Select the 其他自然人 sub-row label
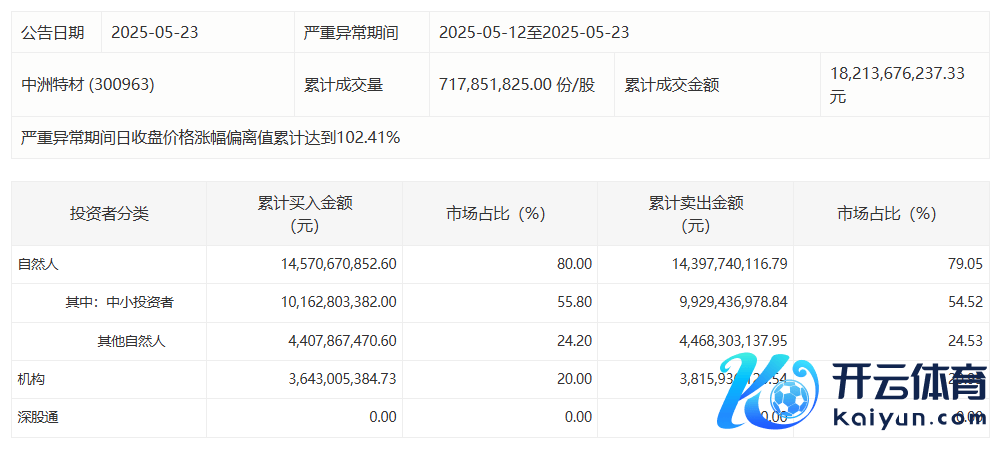 (x=131, y=341)
